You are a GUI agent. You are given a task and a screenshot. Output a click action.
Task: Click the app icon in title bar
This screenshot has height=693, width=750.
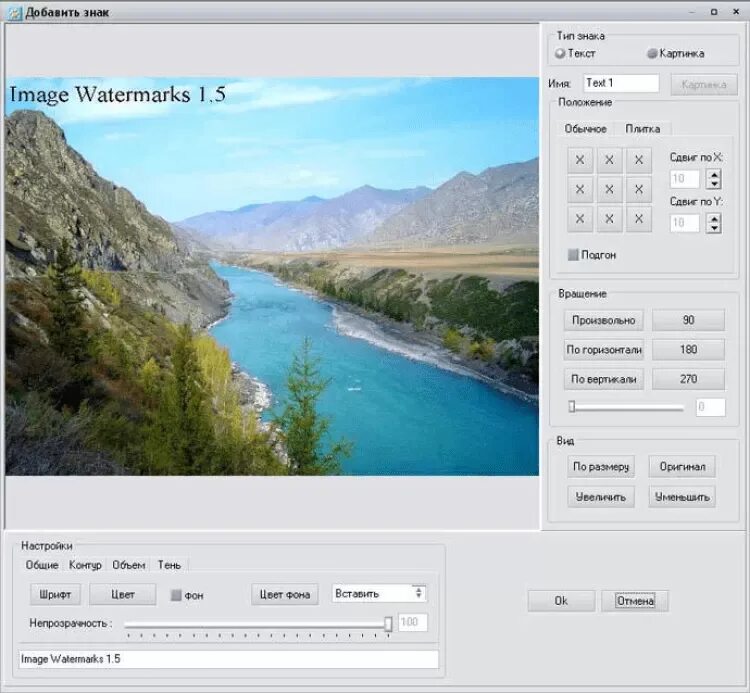pyautogui.click(x=14, y=12)
